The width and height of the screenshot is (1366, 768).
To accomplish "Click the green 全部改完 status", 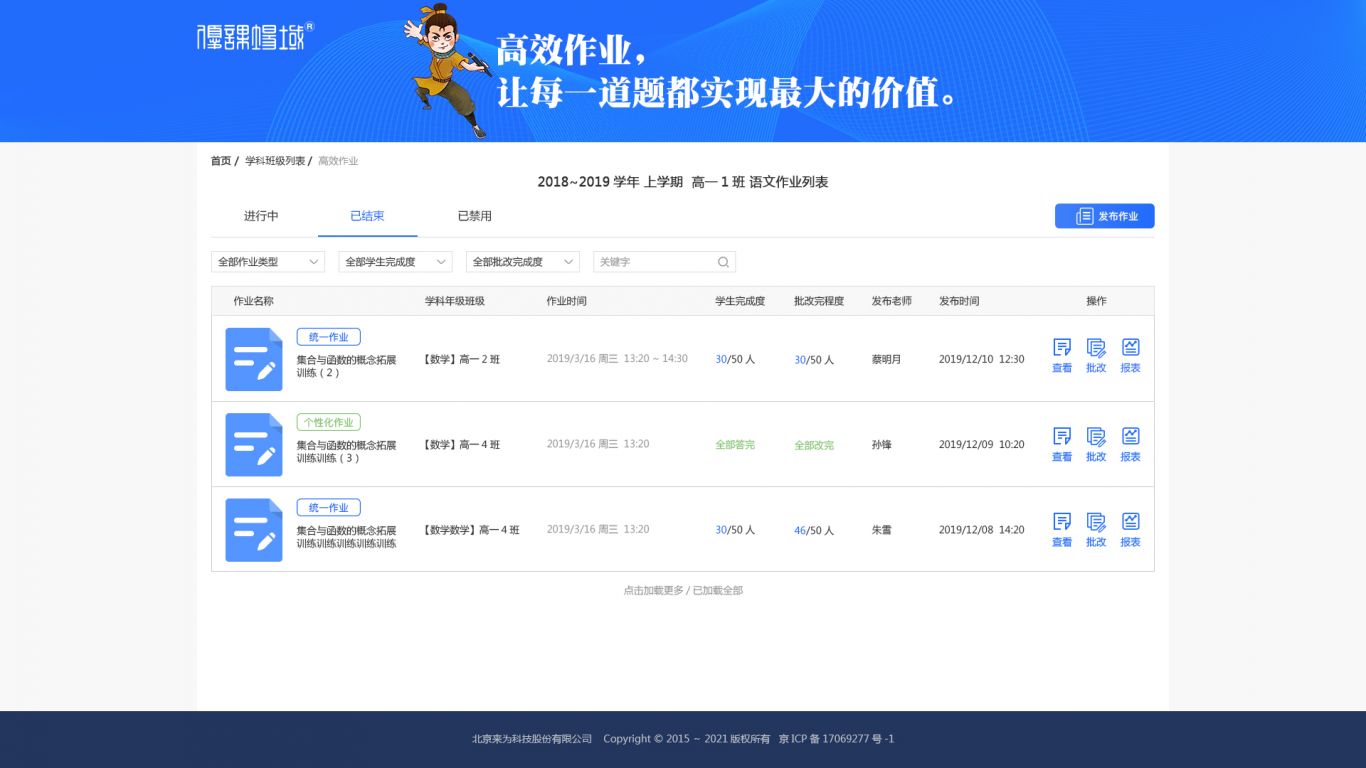I will point(814,445).
